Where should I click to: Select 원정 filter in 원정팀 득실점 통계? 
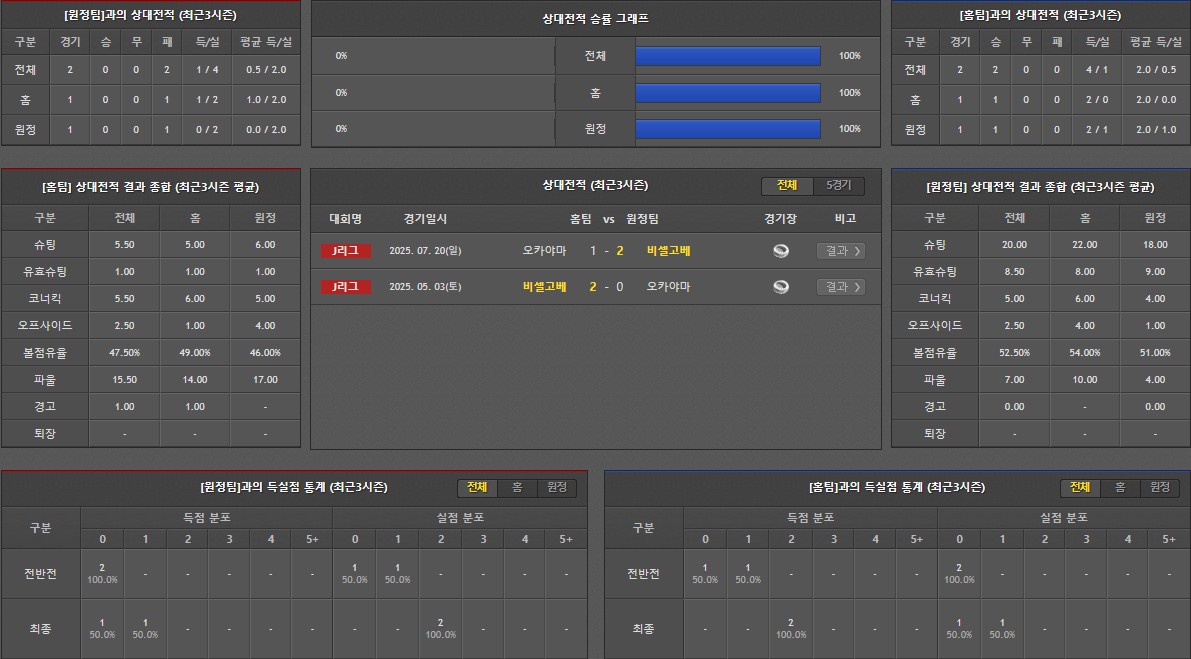click(x=557, y=487)
